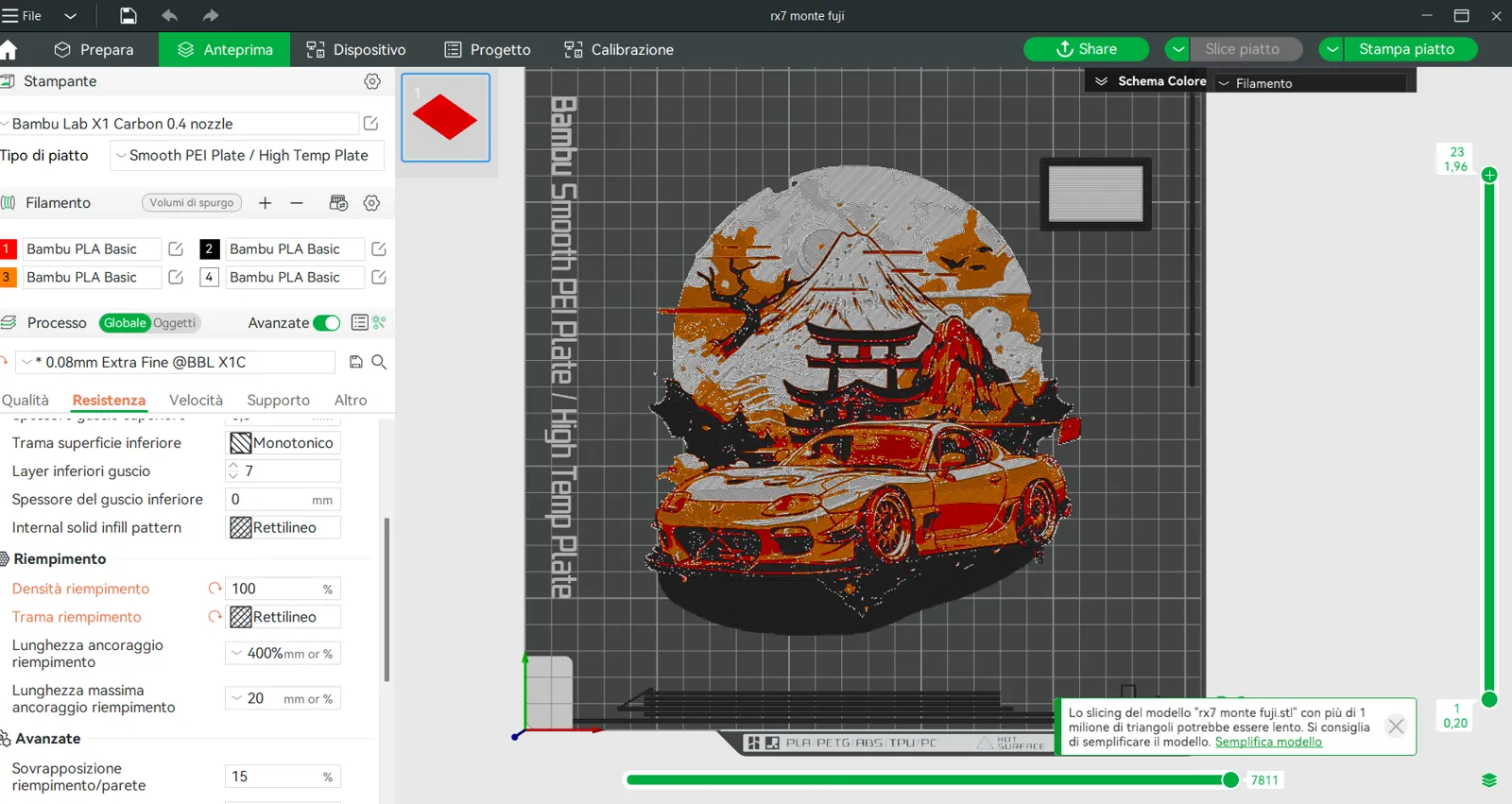Click the save project icon in title bar
This screenshot has height=804, width=1512.
(128, 15)
